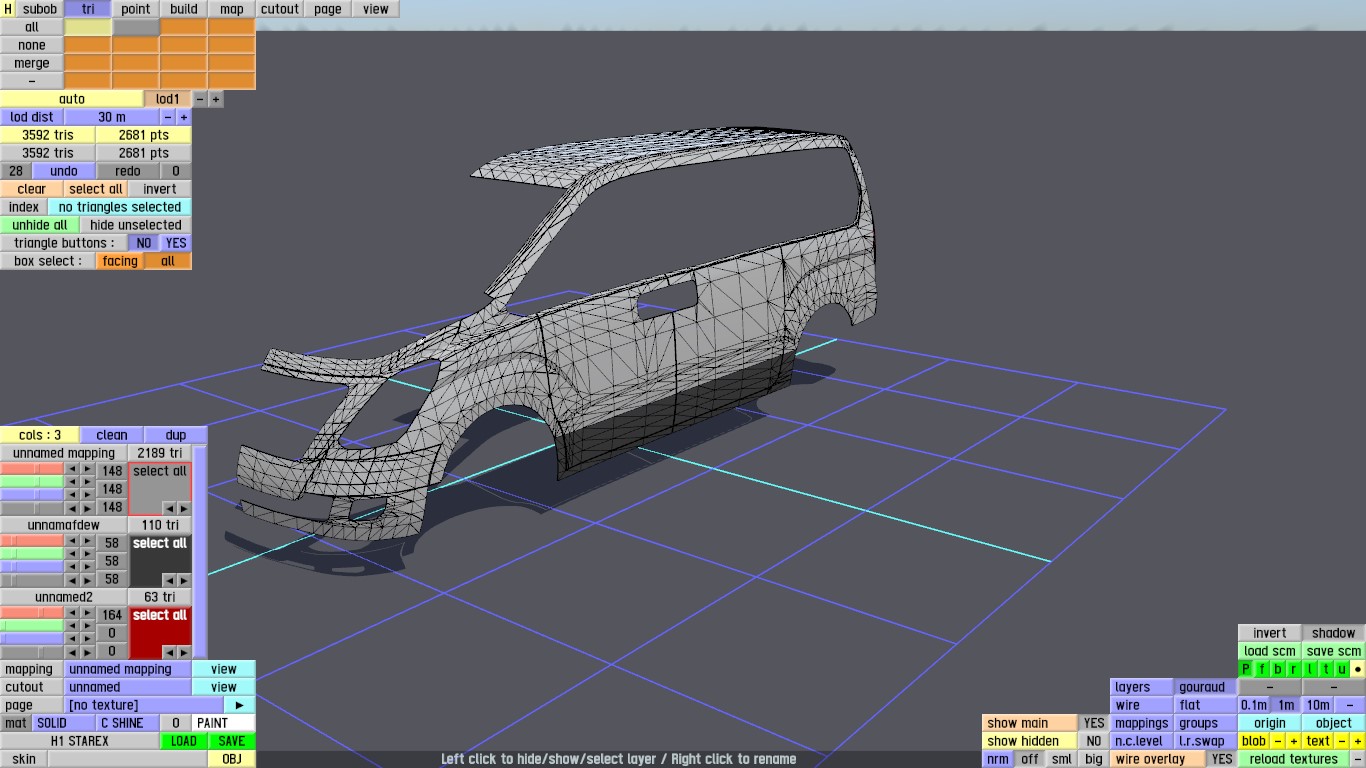Click the plus button beside text
Image resolution: width=1366 pixels, height=768 pixels.
pos(1358,741)
